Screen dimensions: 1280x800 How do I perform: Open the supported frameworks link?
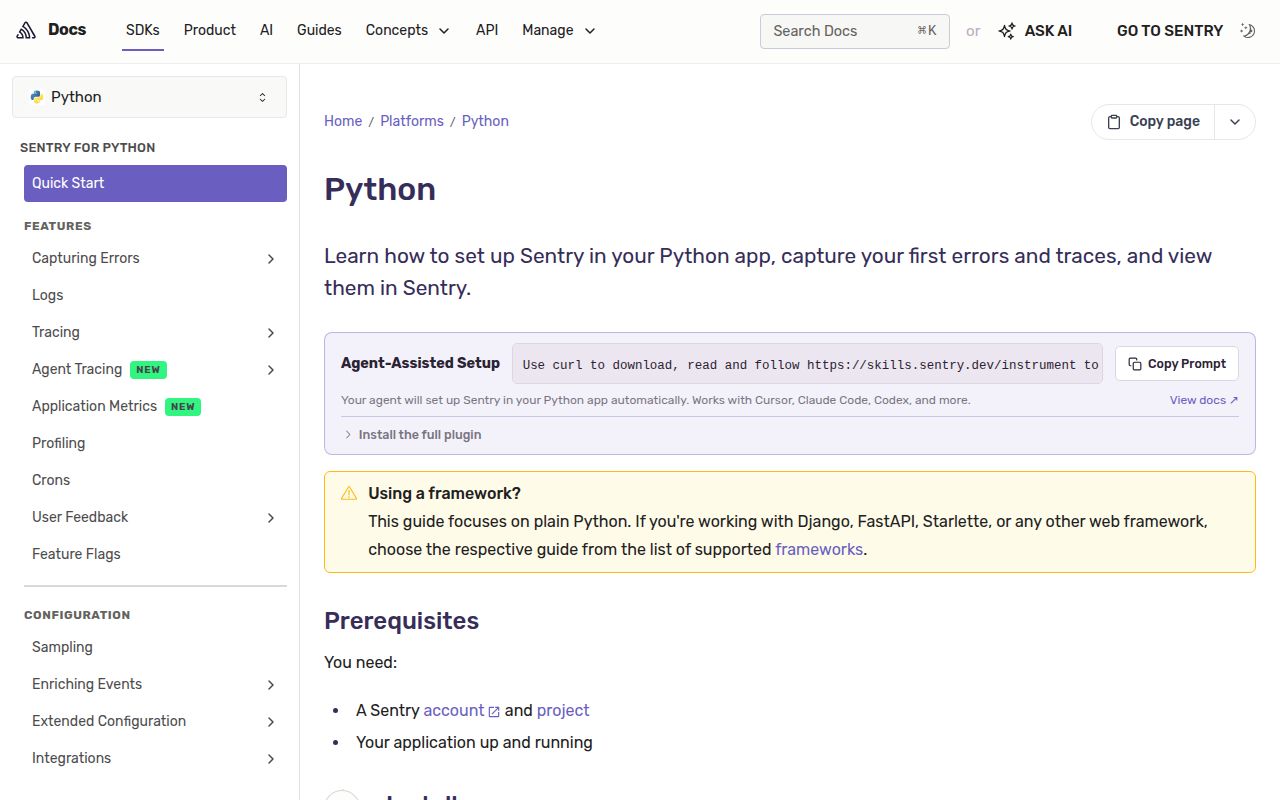pyautogui.click(x=819, y=549)
